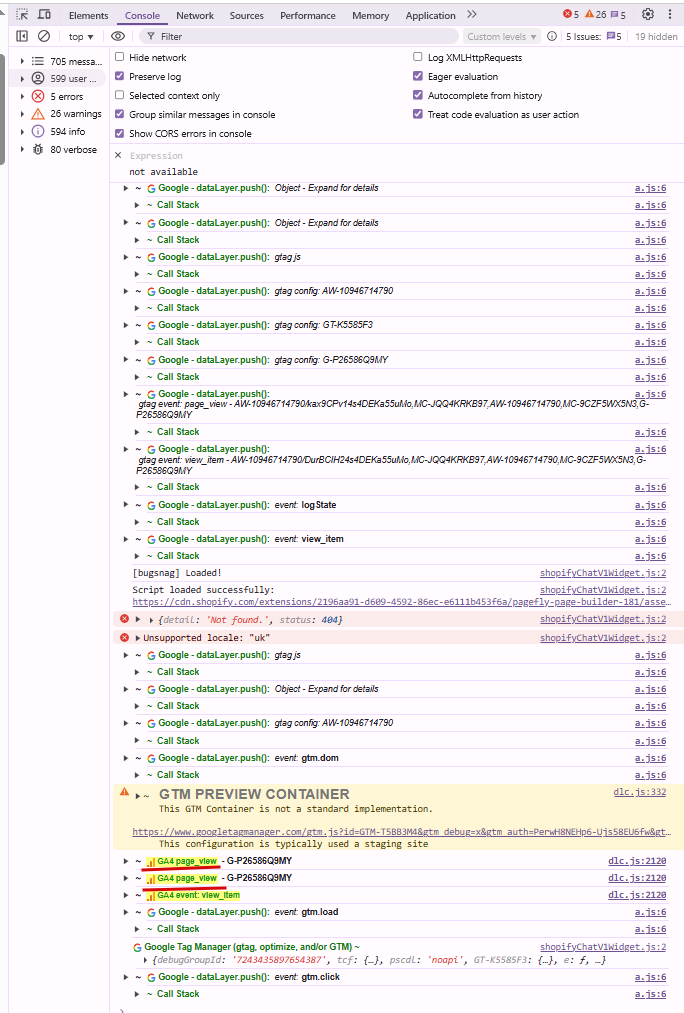Expand the GA4 event view_item entry
This screenshot has height=1013, width=684.
[126, 895]
